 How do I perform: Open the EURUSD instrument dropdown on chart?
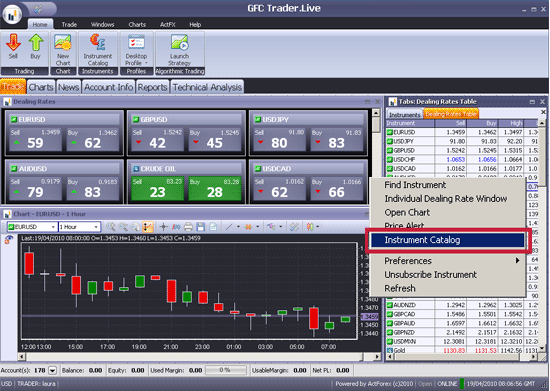[x=53, y=227]
